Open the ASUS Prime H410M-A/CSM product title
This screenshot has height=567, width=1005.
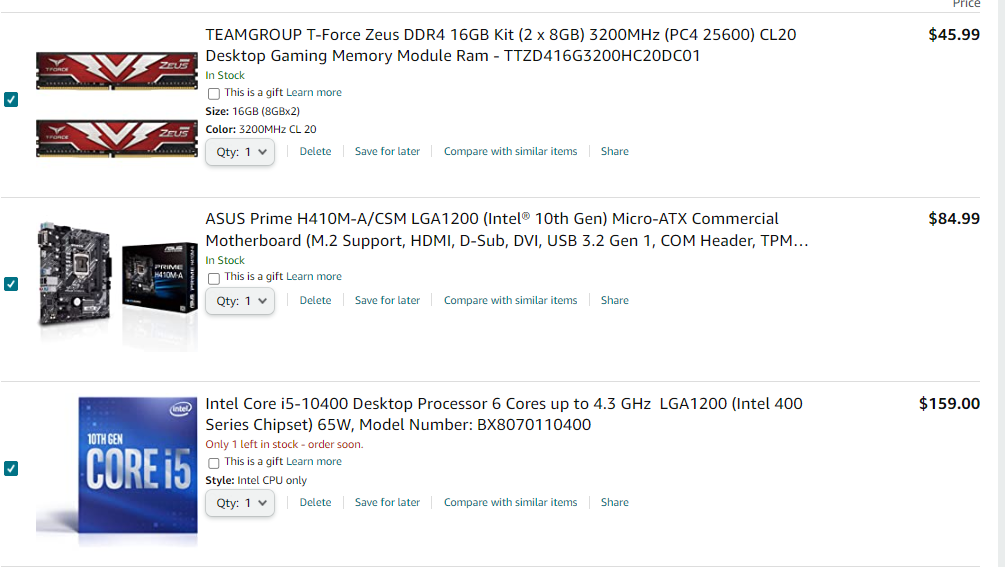coord(506,229)
